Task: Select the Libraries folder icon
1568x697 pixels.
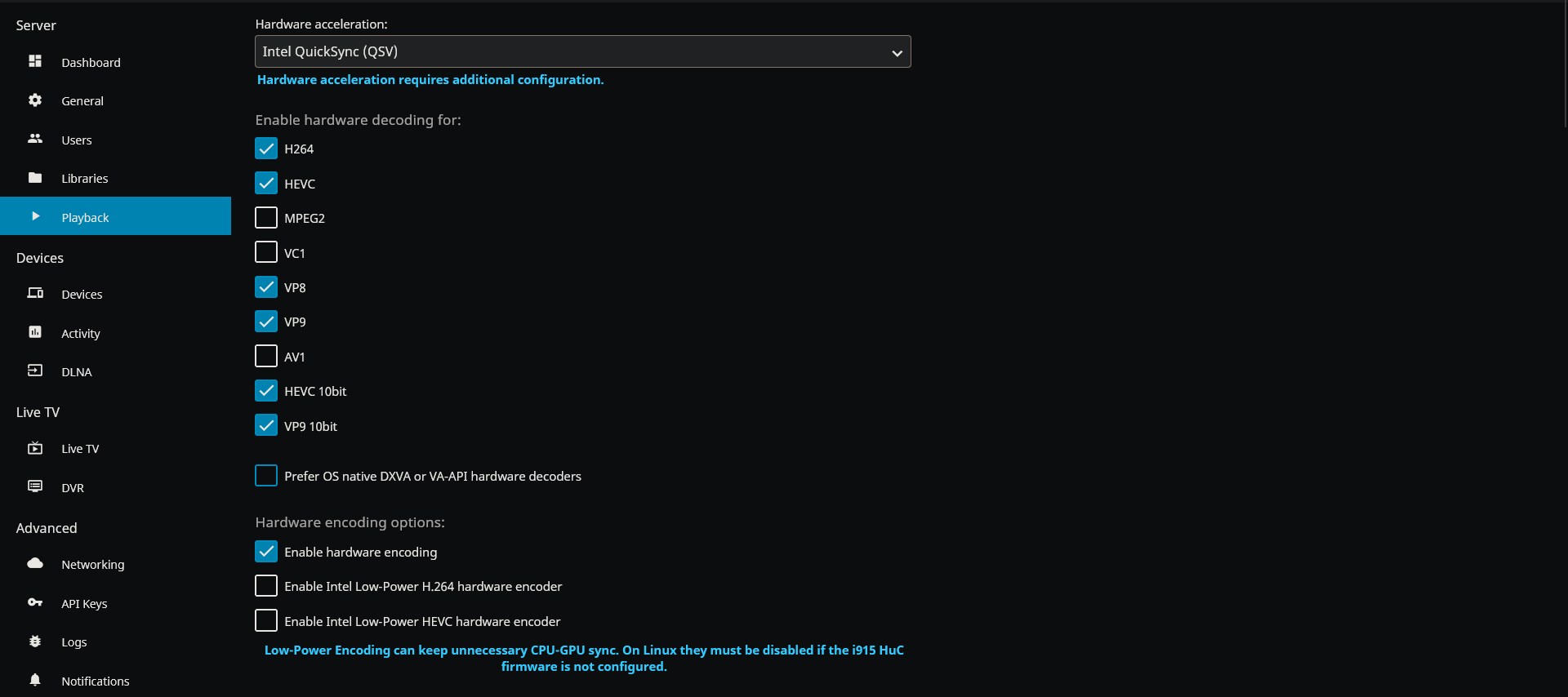Action: click(x=35, y=178)
